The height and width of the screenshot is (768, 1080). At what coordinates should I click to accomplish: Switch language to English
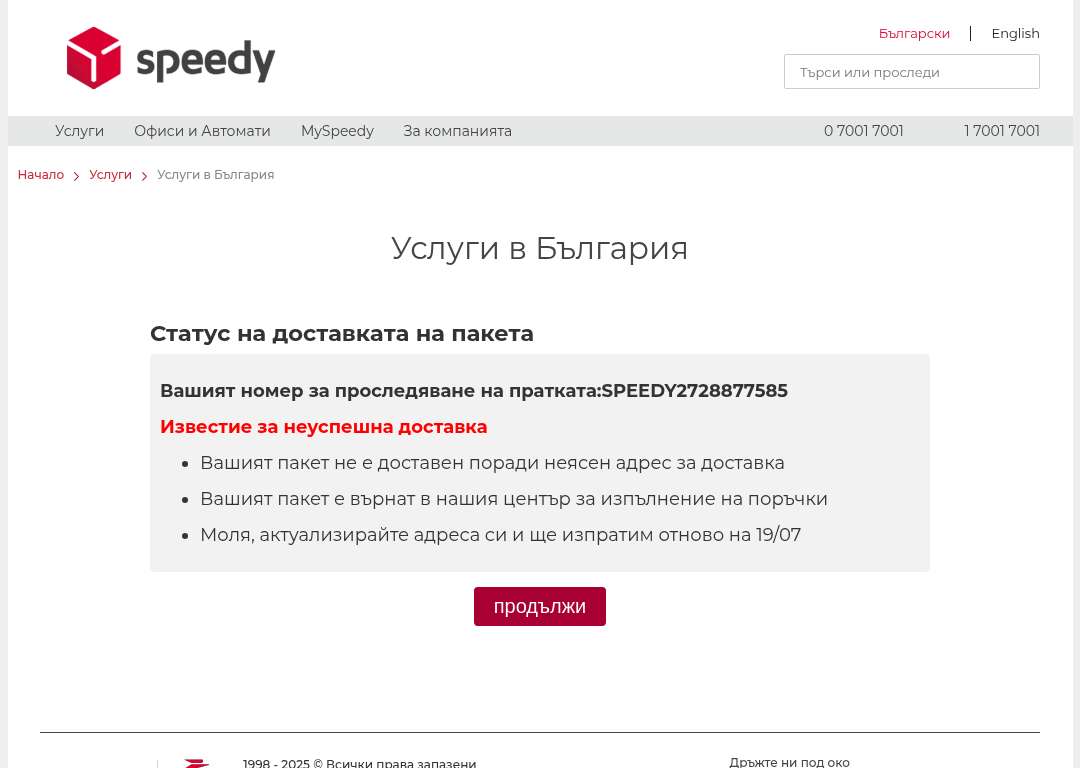tap(1015, 33)
